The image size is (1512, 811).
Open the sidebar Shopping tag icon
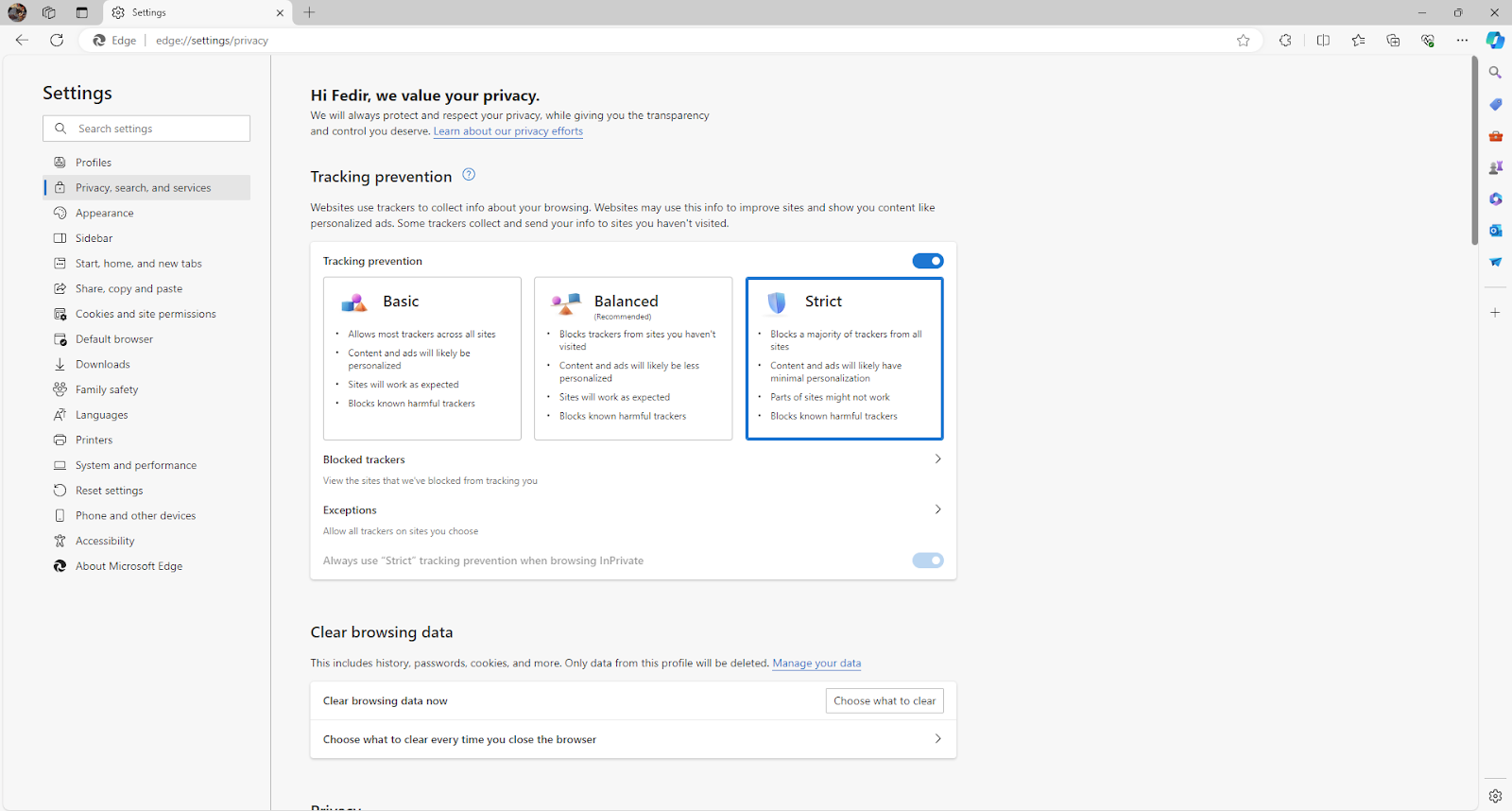coord(1495,104)
